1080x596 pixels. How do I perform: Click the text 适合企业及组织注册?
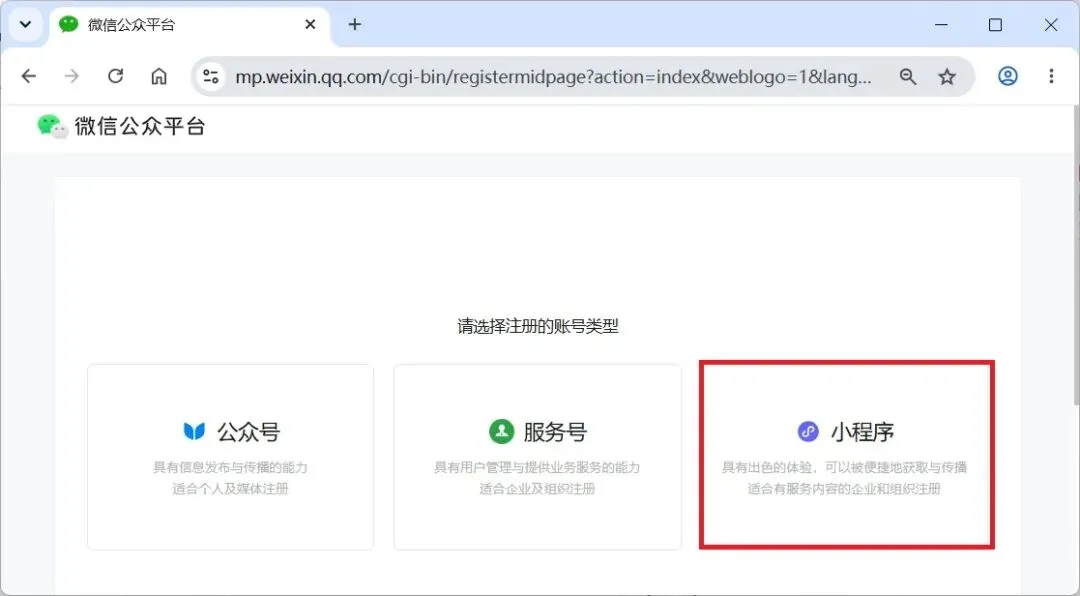tap(537, 489)
